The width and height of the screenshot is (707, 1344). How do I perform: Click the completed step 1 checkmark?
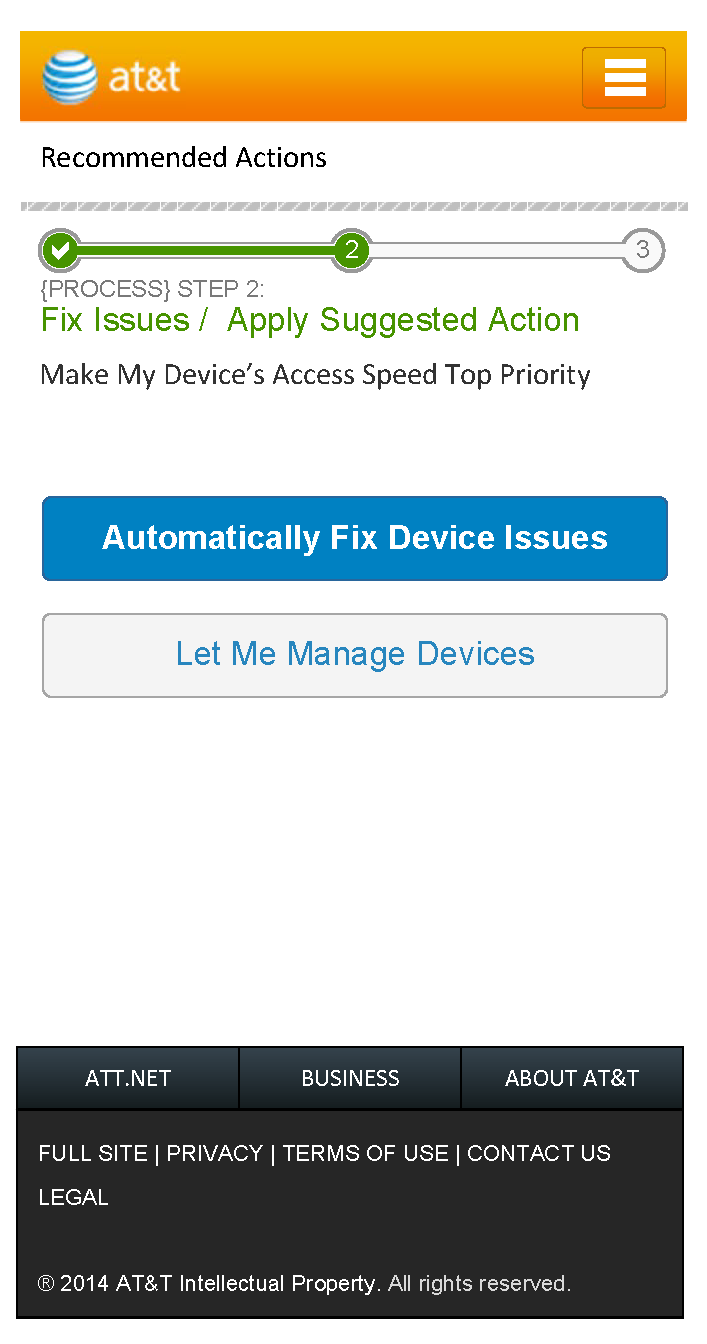[x=61, y=250]
